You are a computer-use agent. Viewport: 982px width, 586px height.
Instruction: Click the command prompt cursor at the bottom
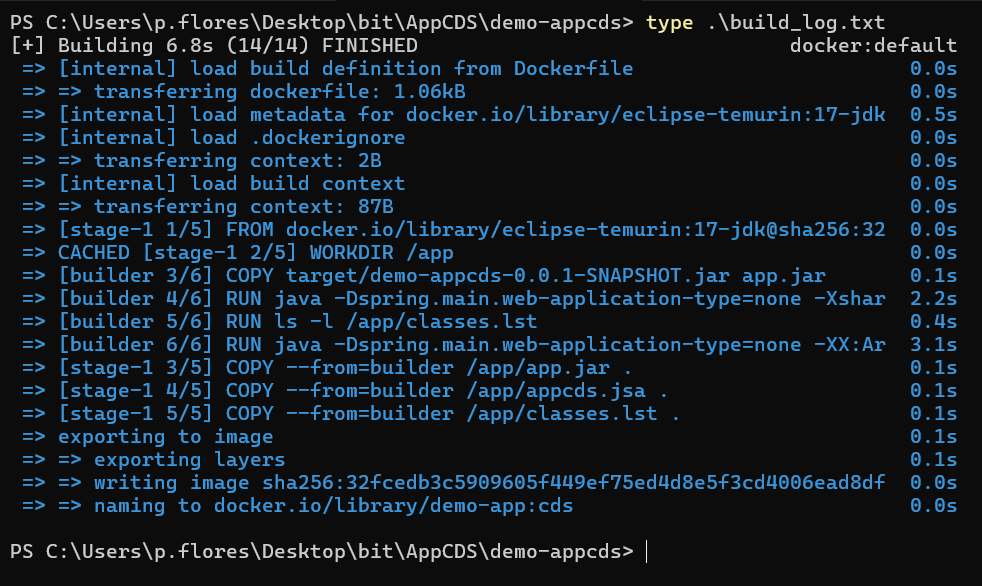click(x=648, y=552)
